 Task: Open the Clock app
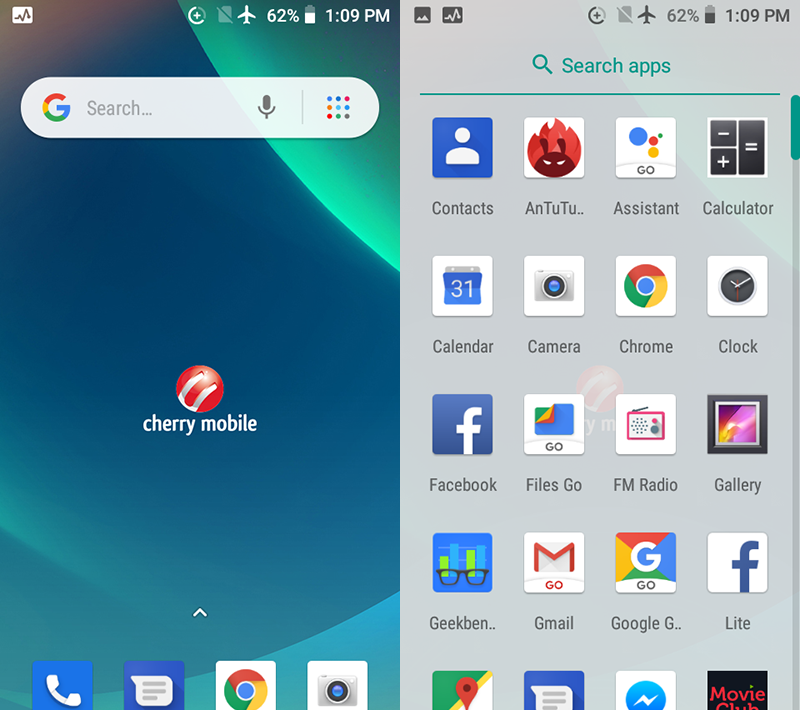click(x=737, y=286)
